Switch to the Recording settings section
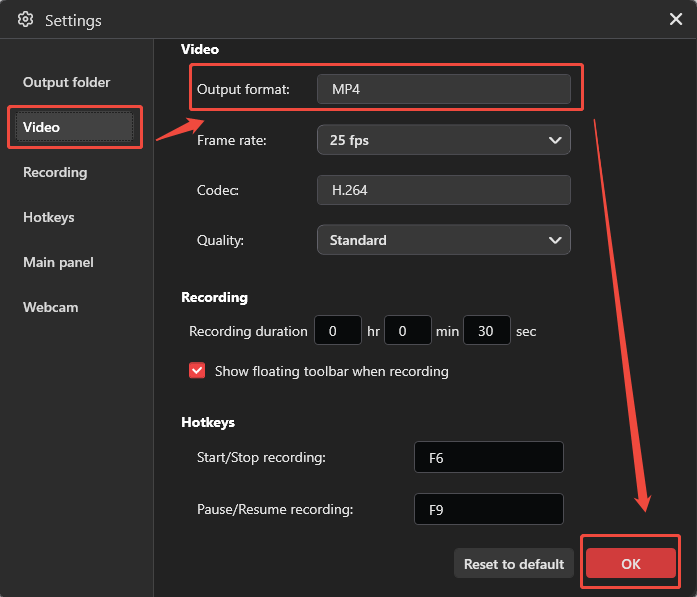Viewport: 697px width, 597px height. click(x=55, y=172)
